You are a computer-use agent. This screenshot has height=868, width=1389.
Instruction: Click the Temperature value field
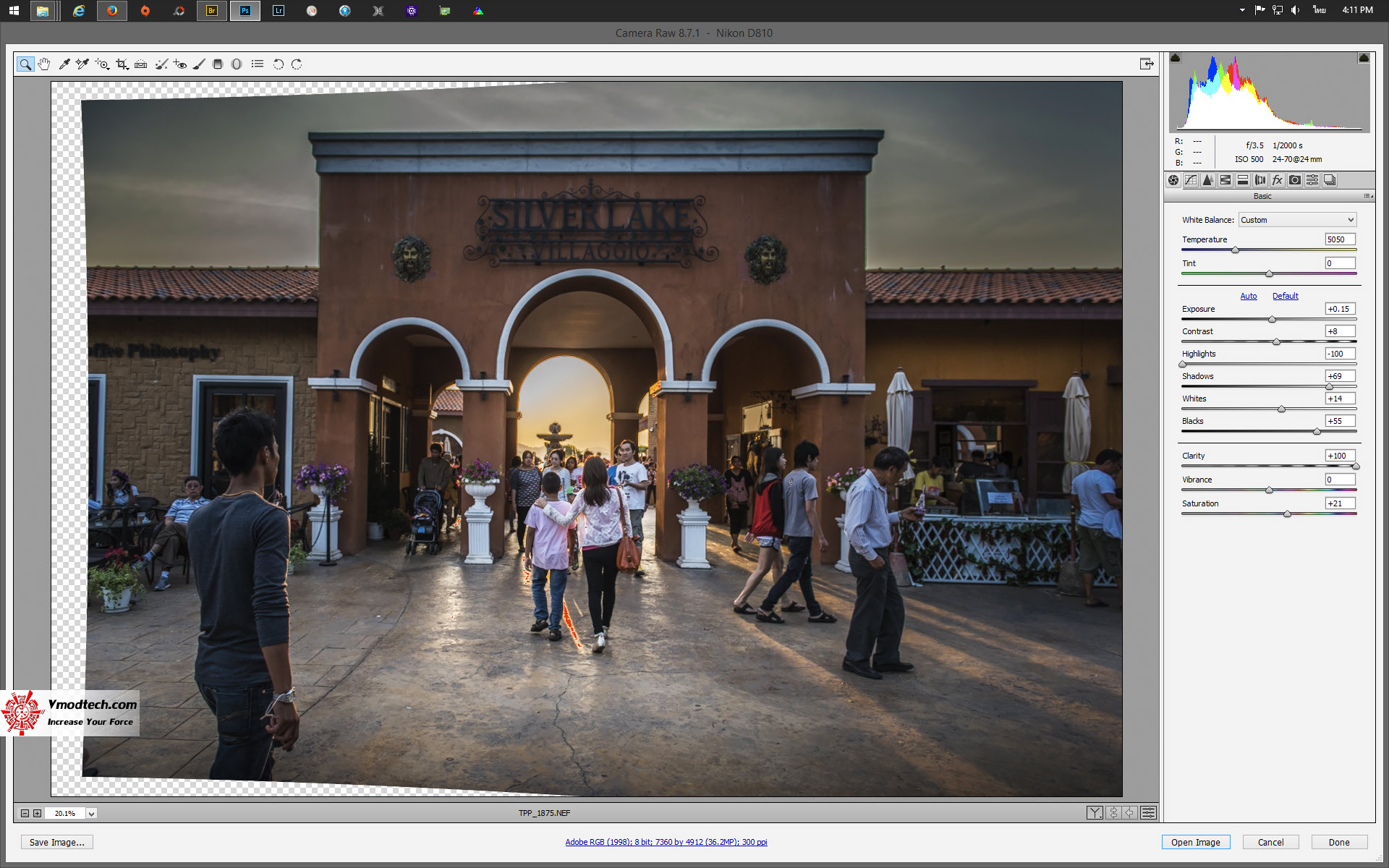(1339, 239)
